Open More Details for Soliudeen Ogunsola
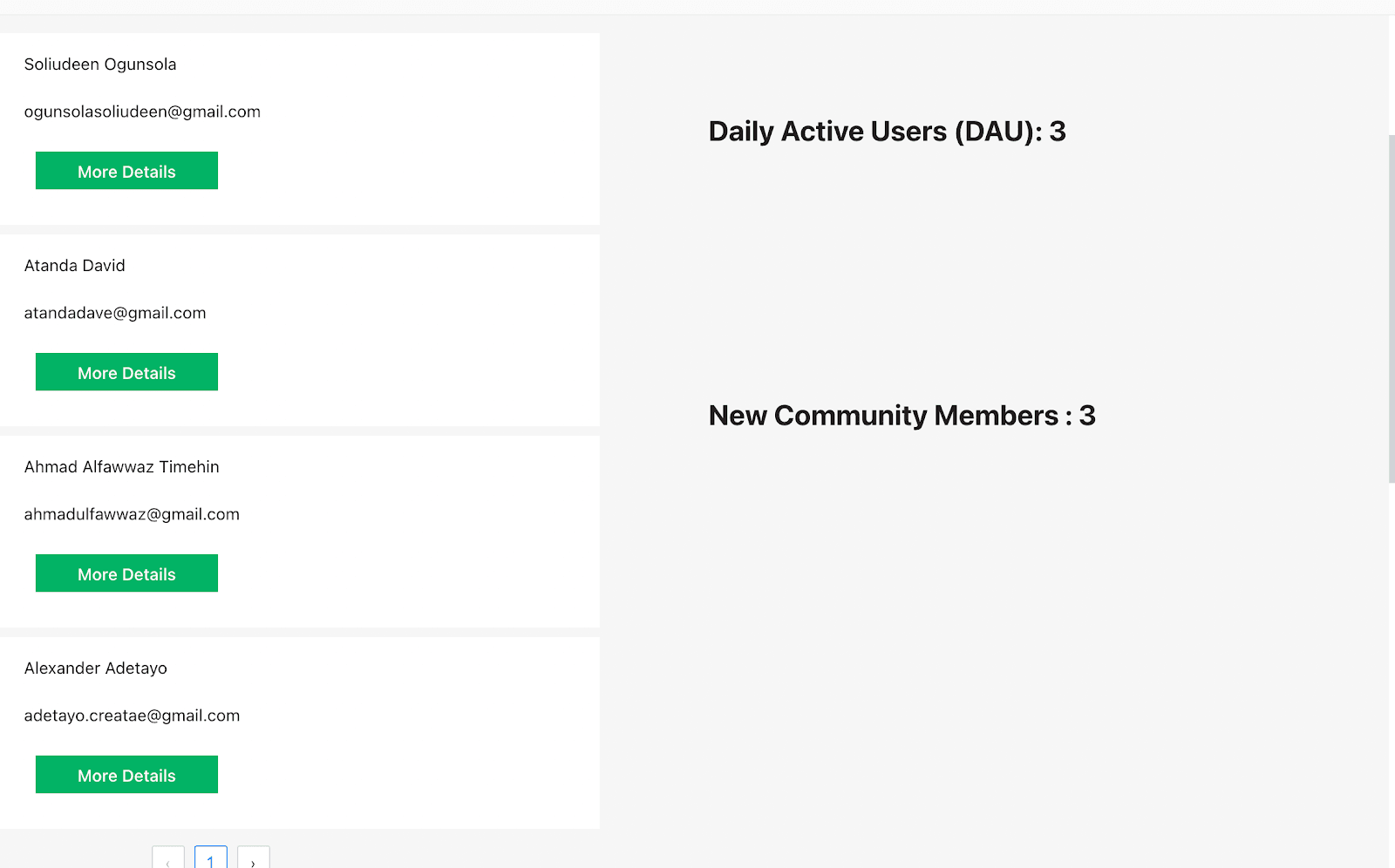 [x=126, y=171]
